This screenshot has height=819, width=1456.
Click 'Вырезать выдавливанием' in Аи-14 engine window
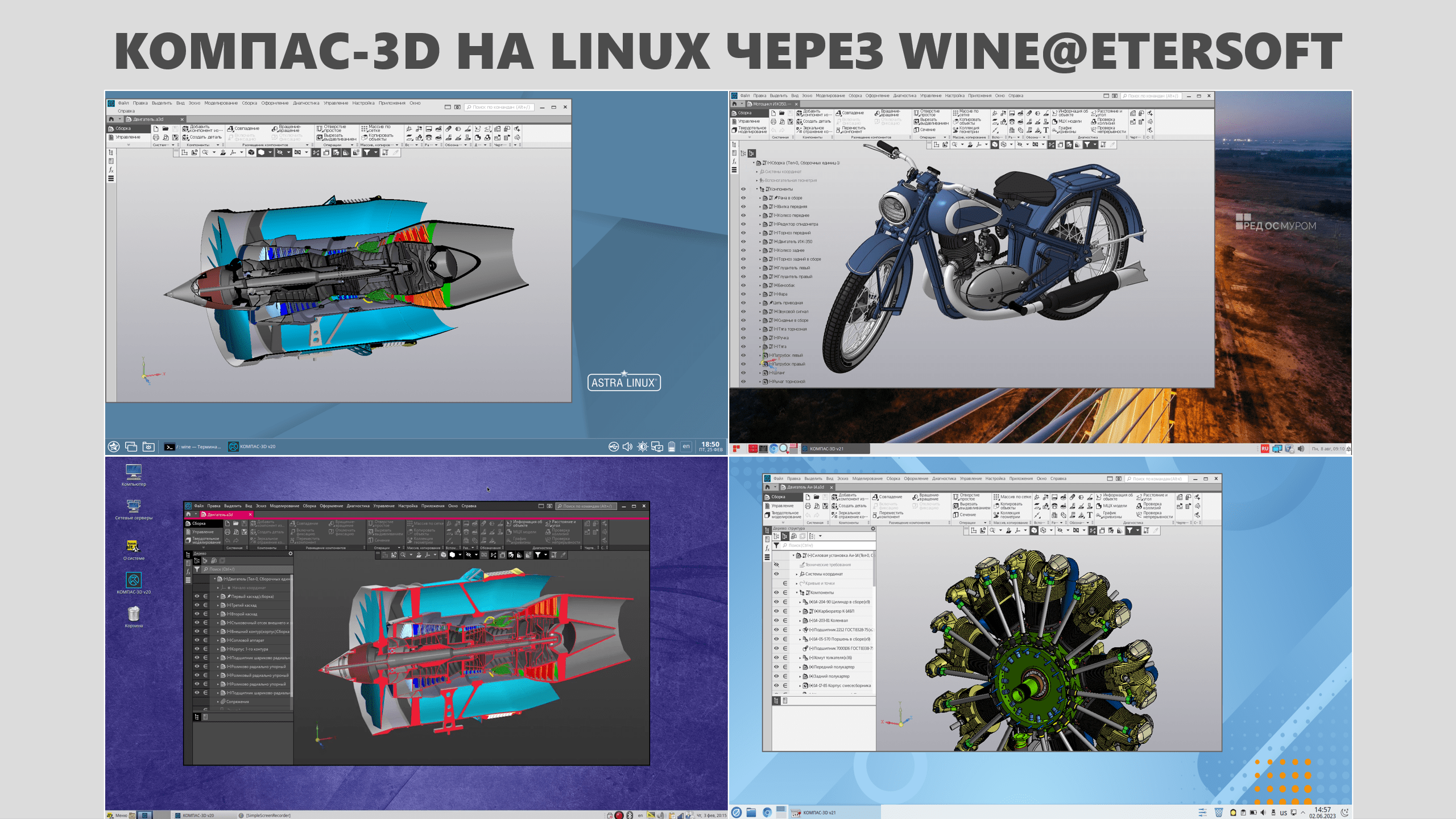(971, 506)
